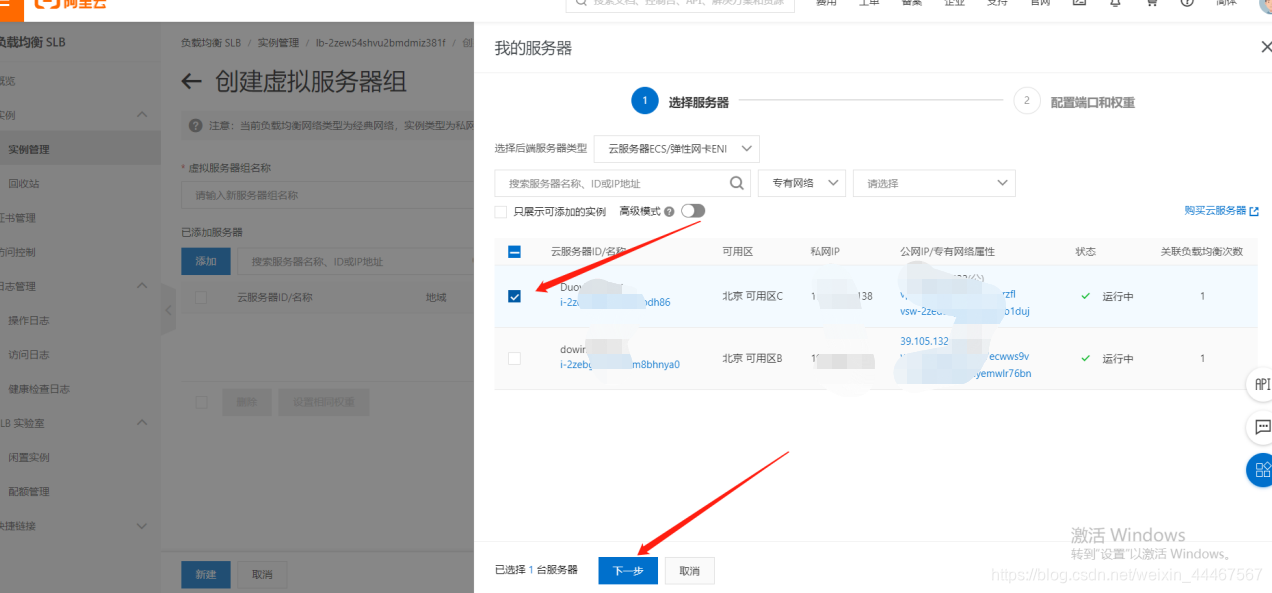
Task: Open the shopping cart icon in top bar
Action: [1151, 4]
